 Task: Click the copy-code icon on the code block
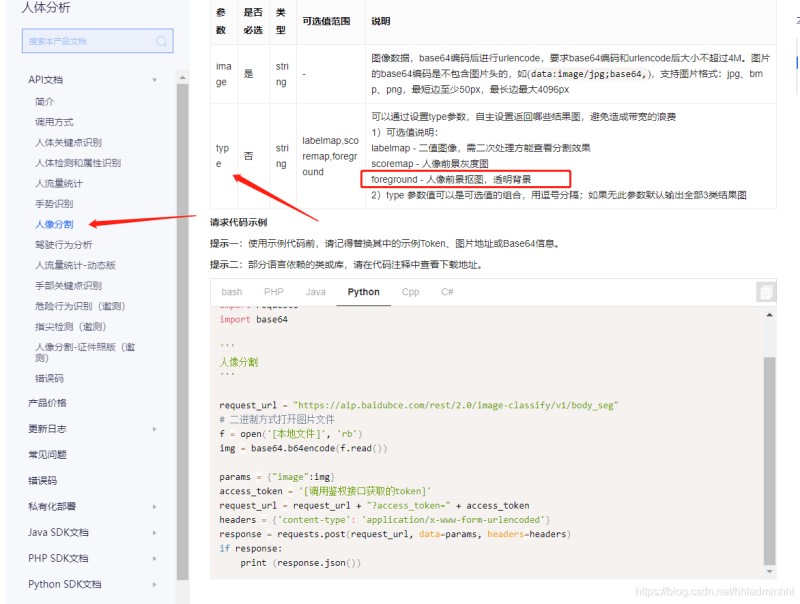tap(764, 291)
